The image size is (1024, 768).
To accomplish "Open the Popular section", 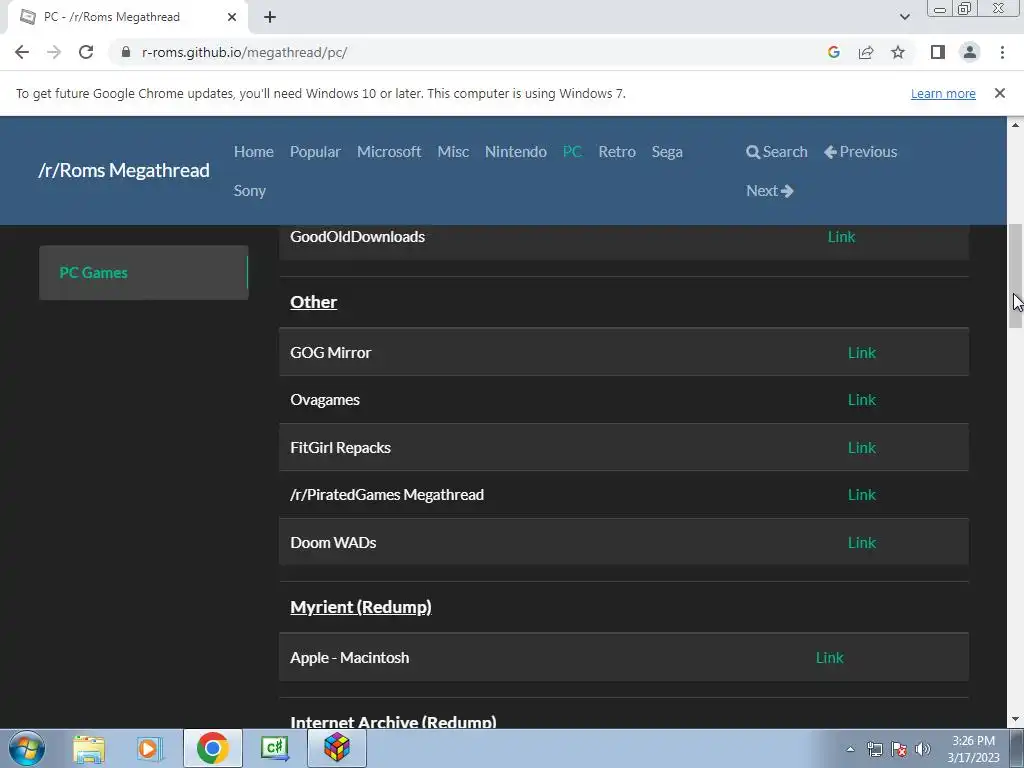I will [315, 152].
